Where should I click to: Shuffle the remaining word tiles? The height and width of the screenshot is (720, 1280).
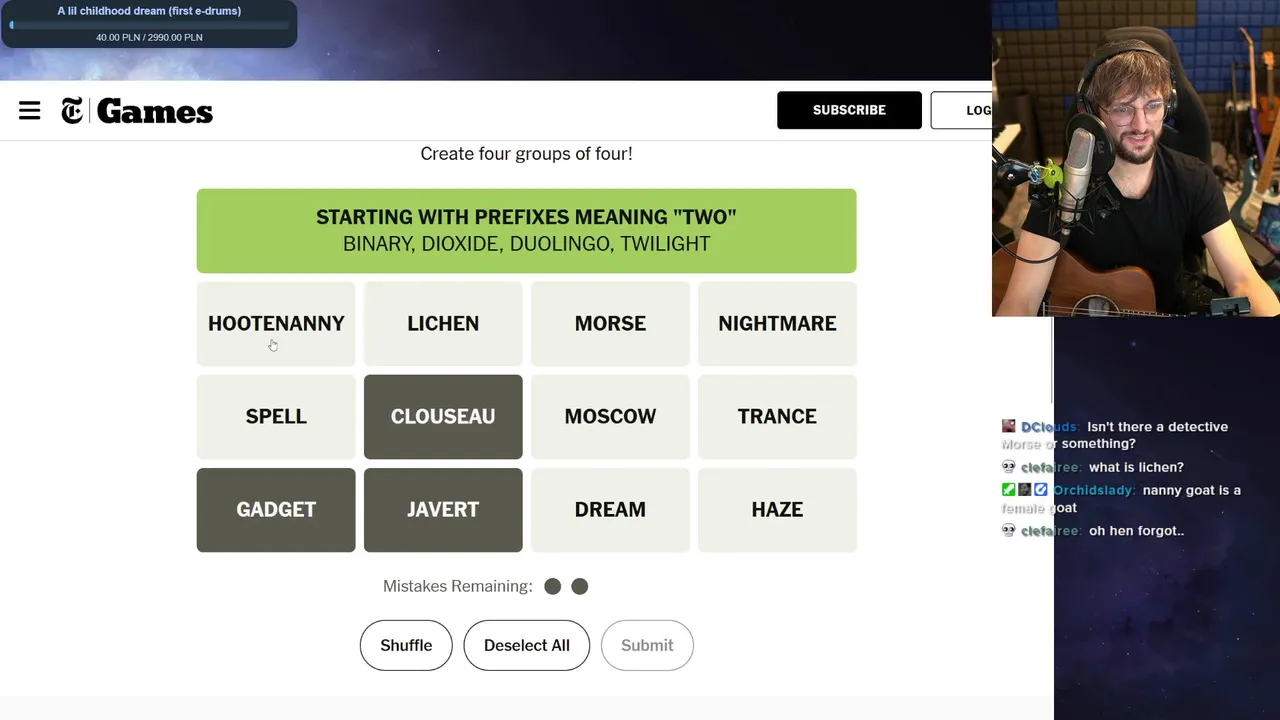pos(406,645)
